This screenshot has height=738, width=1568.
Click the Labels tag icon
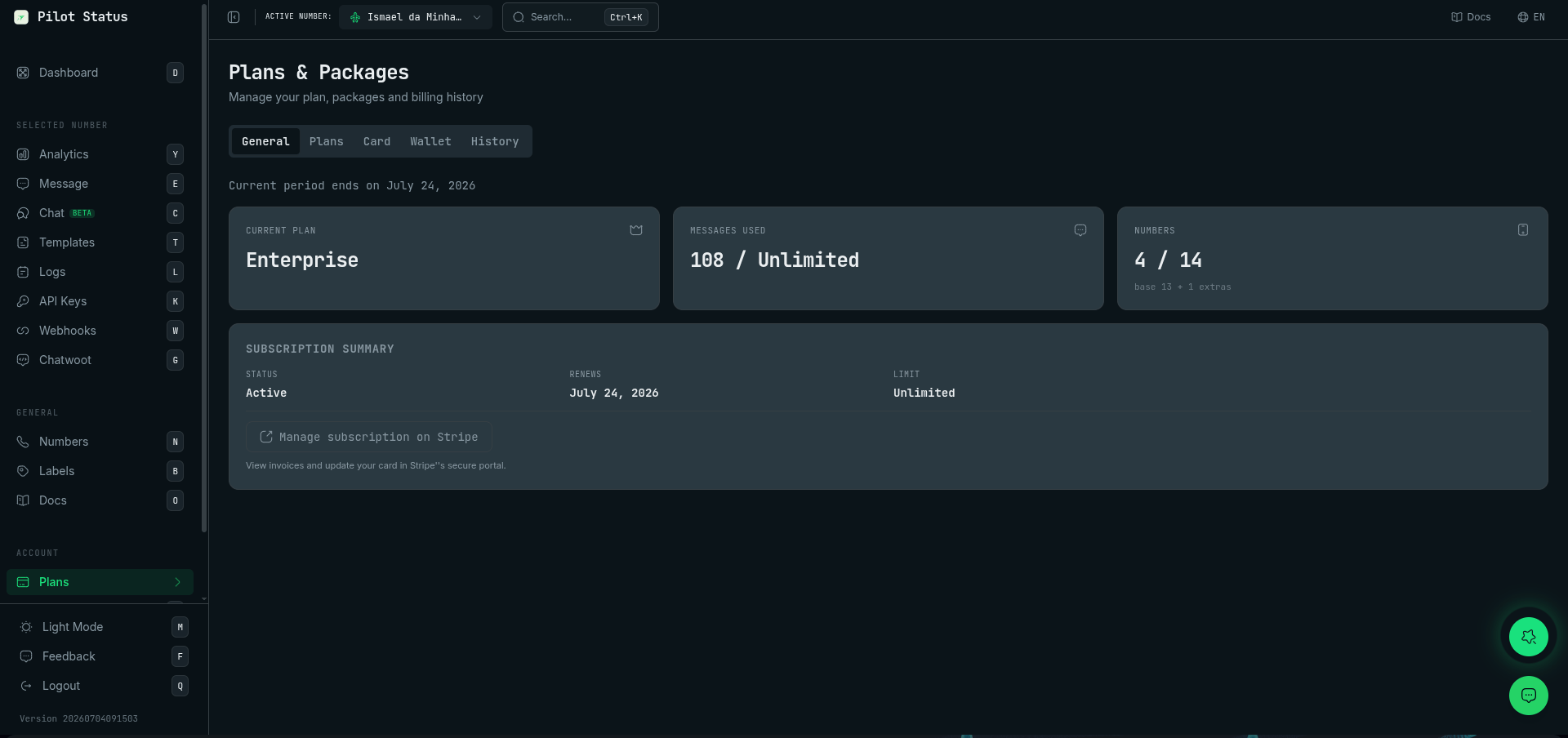coord(23,471)
